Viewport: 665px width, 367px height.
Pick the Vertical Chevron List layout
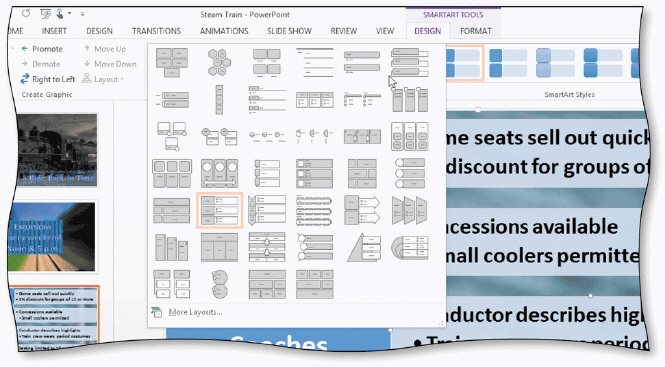click(267, 210)
